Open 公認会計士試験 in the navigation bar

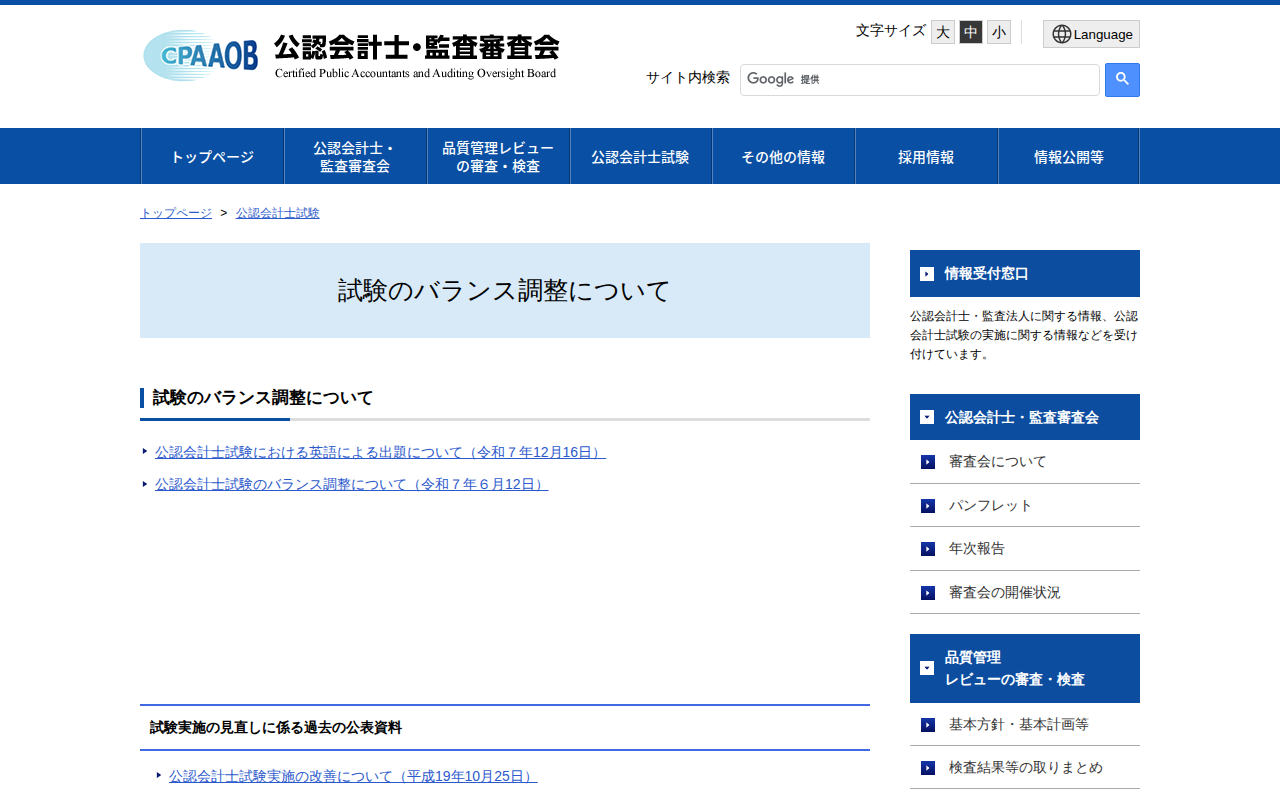click(641, 156)
